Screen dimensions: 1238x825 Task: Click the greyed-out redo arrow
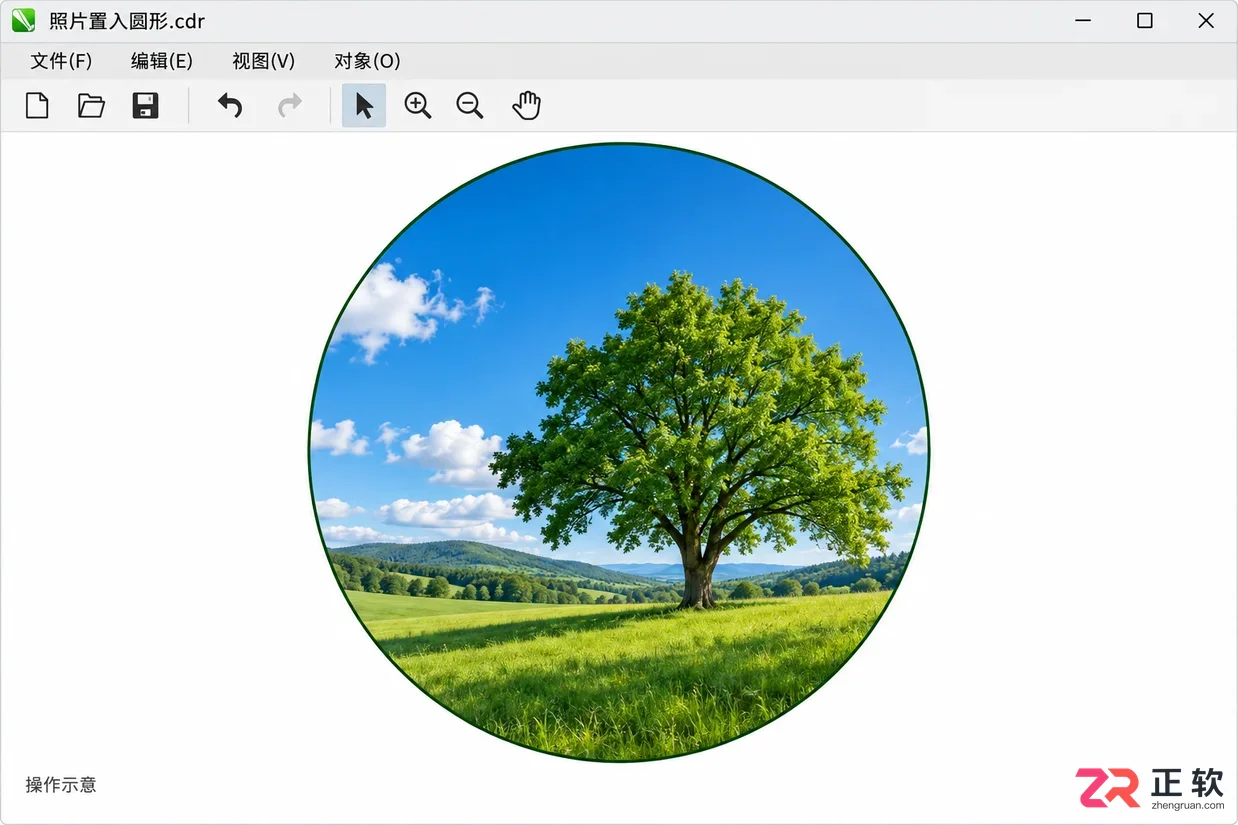coord(290,105)
